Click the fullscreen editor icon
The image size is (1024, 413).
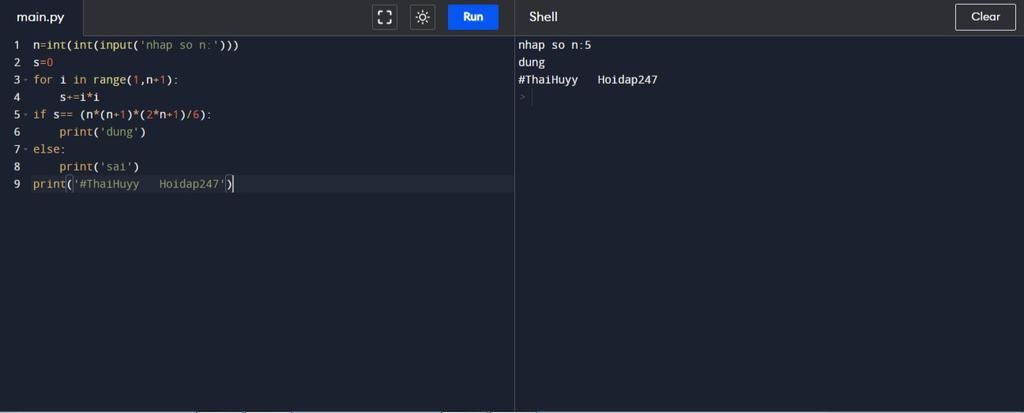tap(384, 17)
